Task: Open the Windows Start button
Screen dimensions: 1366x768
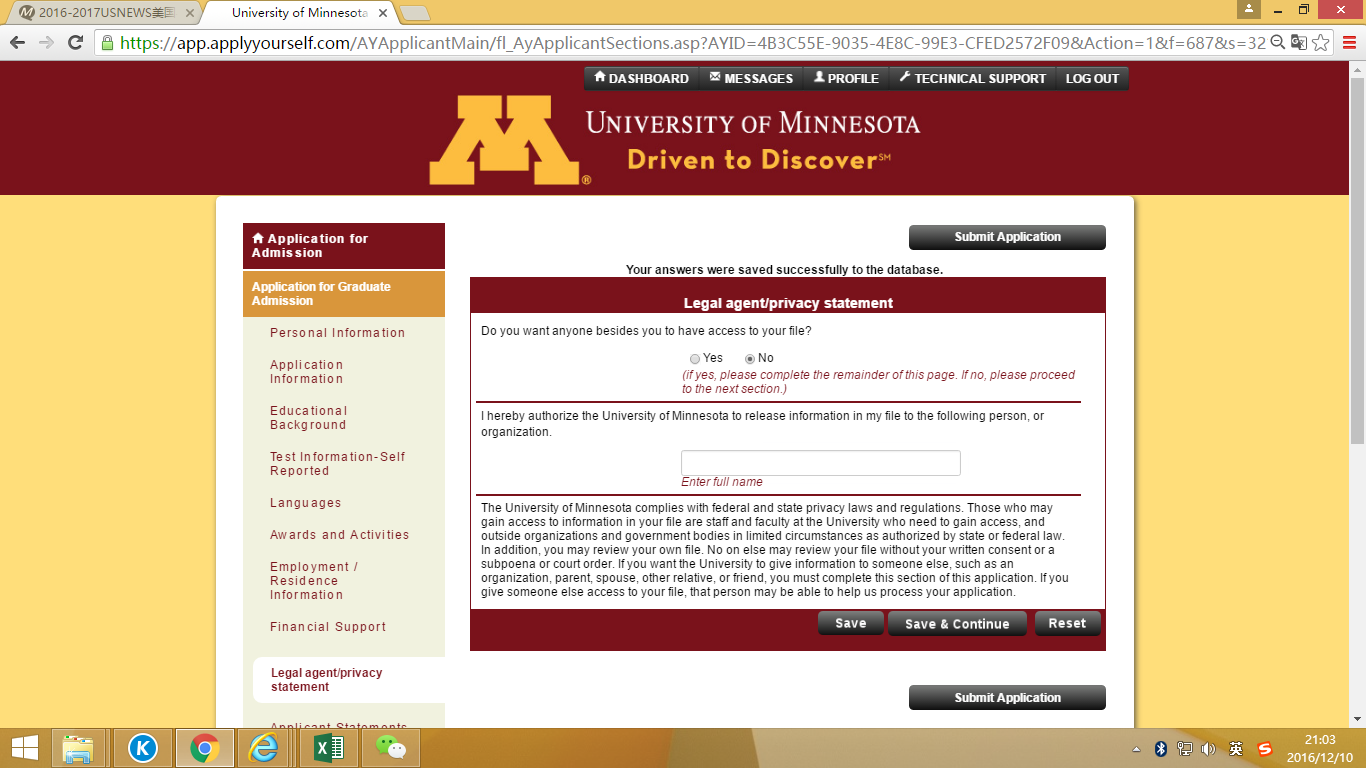Action: point(24,748)
